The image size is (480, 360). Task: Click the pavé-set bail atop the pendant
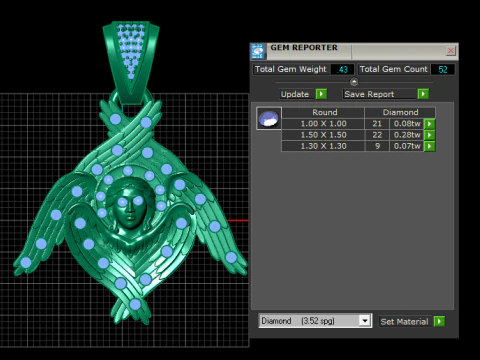pos(131,62)
